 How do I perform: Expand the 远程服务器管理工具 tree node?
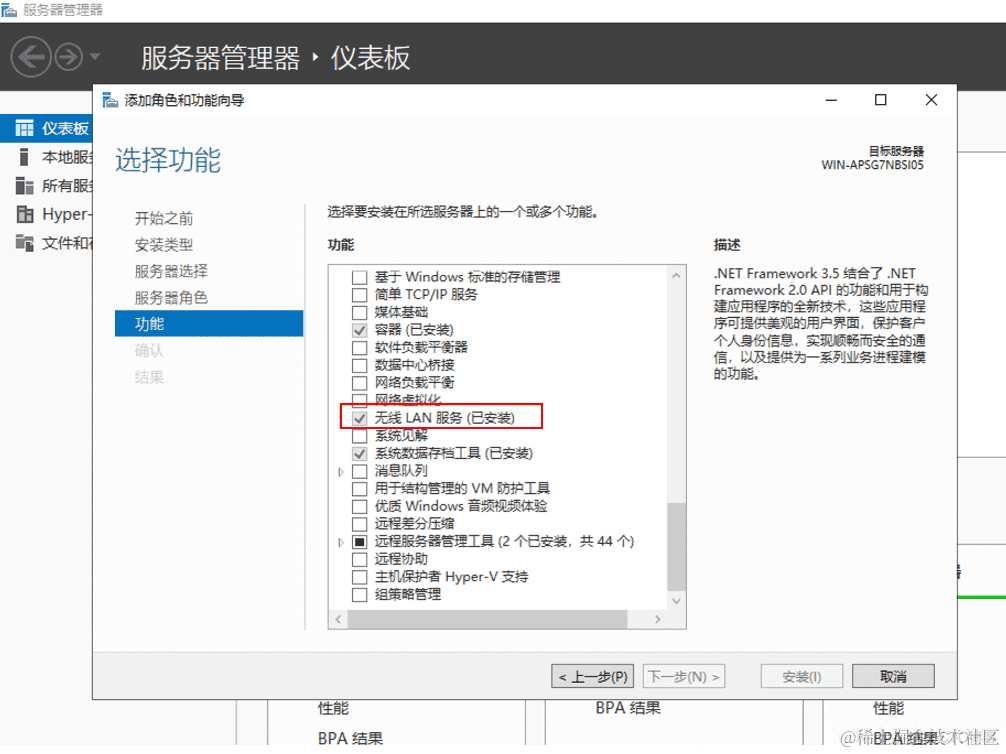tap(341, 542)
